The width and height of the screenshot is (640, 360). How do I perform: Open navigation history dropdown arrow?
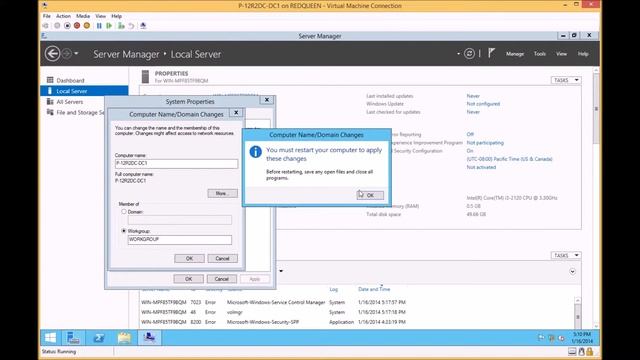(x=76, y=53)
